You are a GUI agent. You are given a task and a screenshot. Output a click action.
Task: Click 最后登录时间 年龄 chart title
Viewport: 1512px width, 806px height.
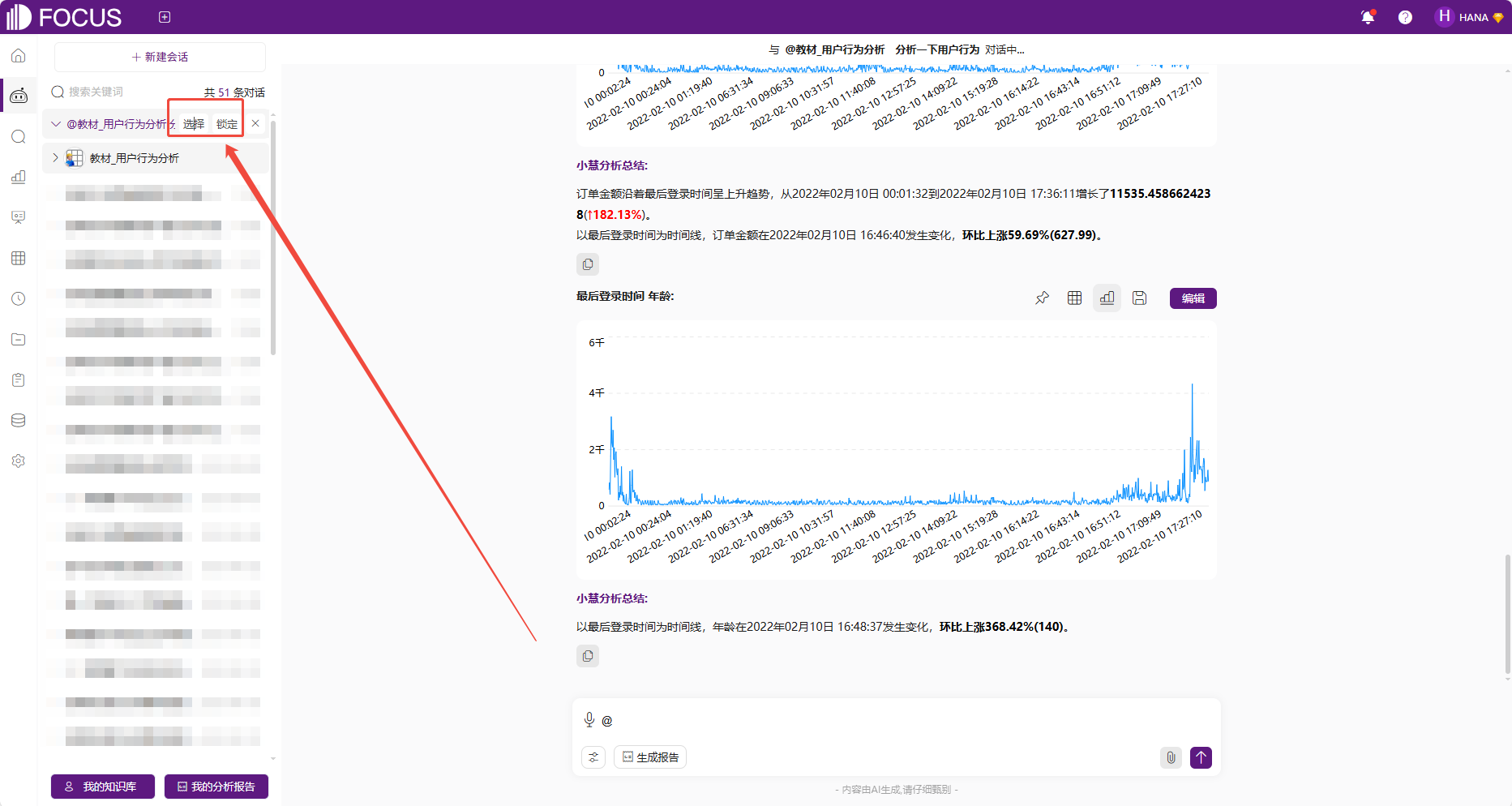(x=625, y=297)
